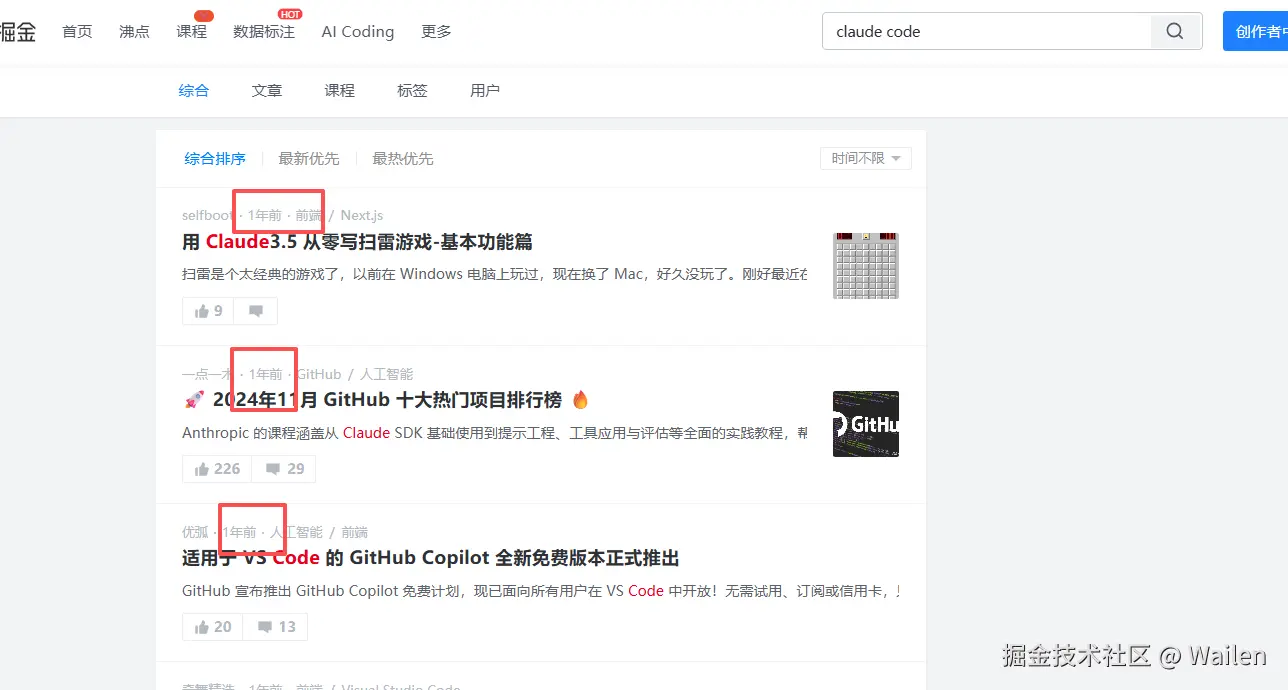Screen dimensions: 1288x690
Task: Open comments on the 扫雷游戏 article
Action: click(255, 311)
